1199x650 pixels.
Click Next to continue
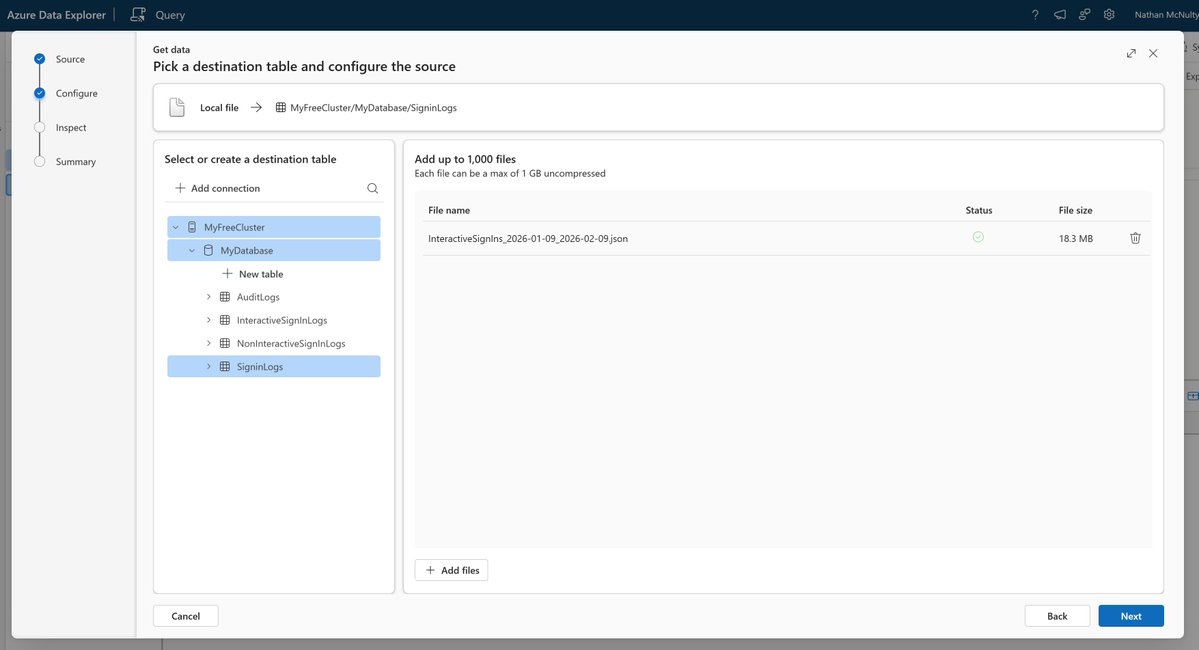click(x=1131, y=616)
